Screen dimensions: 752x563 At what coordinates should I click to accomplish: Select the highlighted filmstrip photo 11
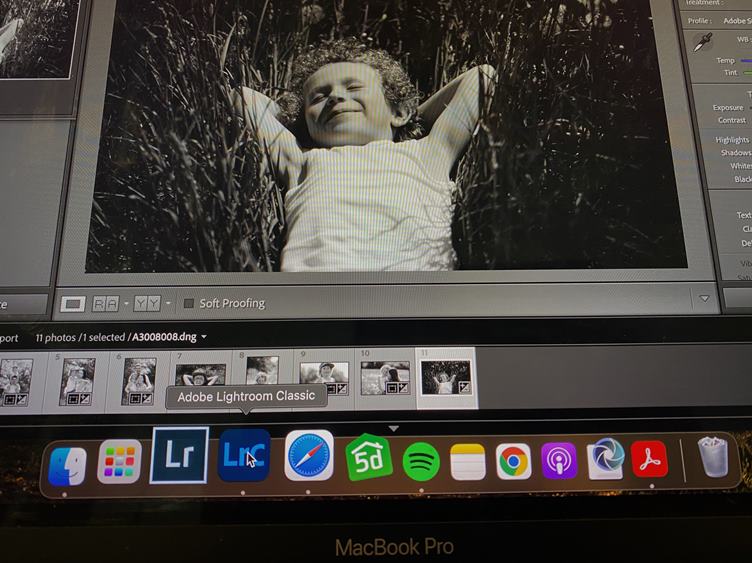pos(446,377)
